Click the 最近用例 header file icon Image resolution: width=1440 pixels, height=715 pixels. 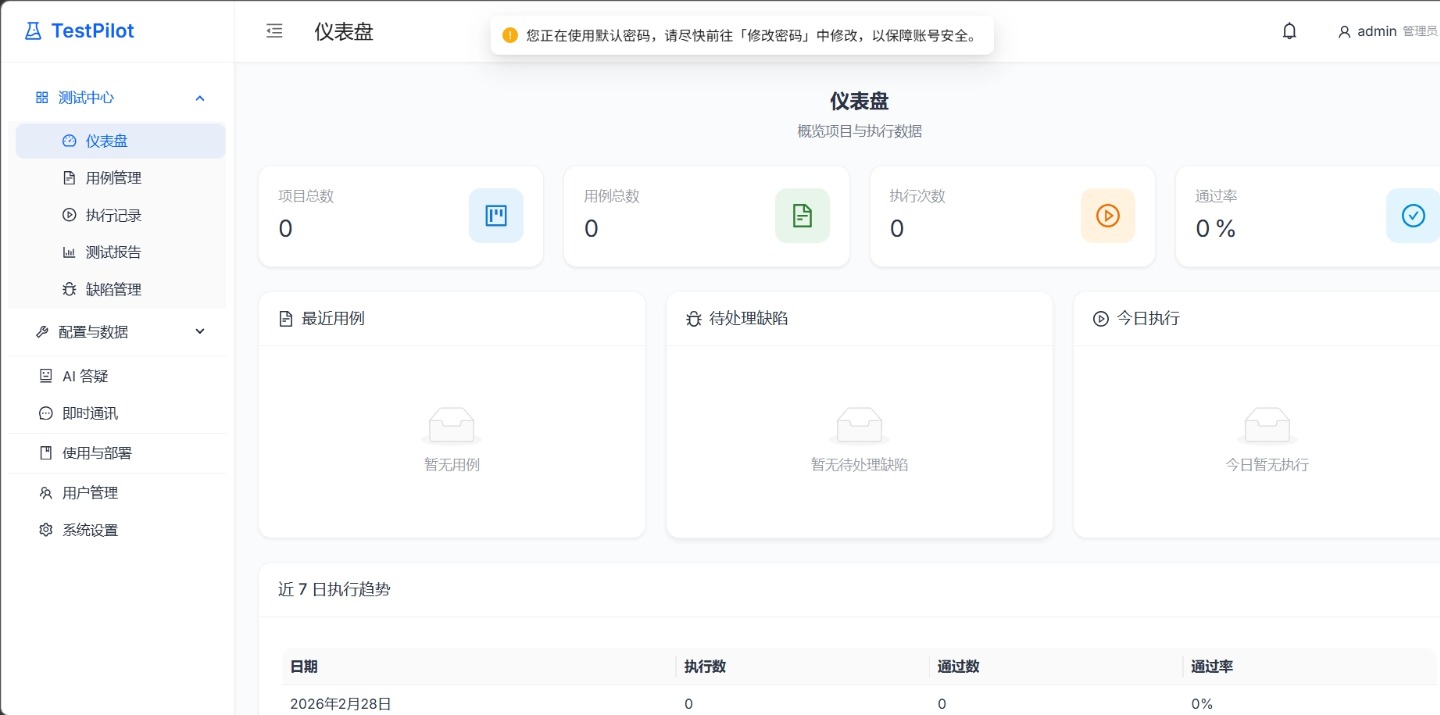(286, 319)
